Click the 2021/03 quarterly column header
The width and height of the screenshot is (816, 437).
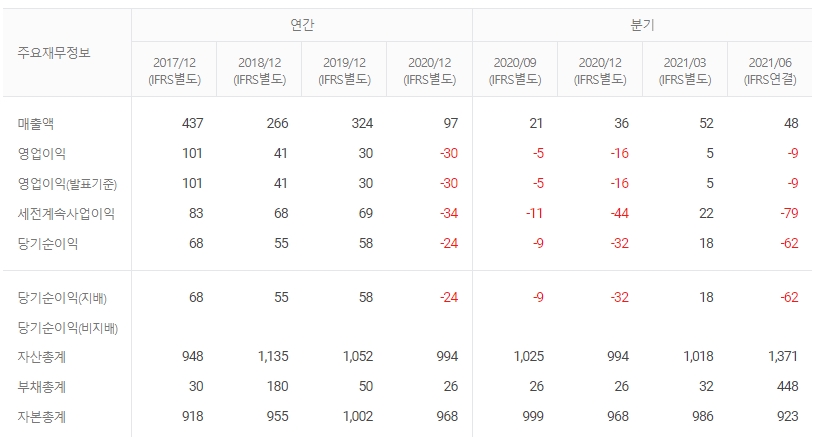pyautogui.click(x=685, y=70)
